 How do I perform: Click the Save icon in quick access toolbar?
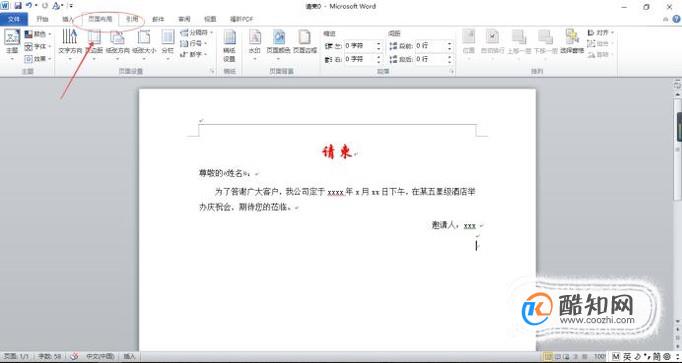[x=18, y=6]
